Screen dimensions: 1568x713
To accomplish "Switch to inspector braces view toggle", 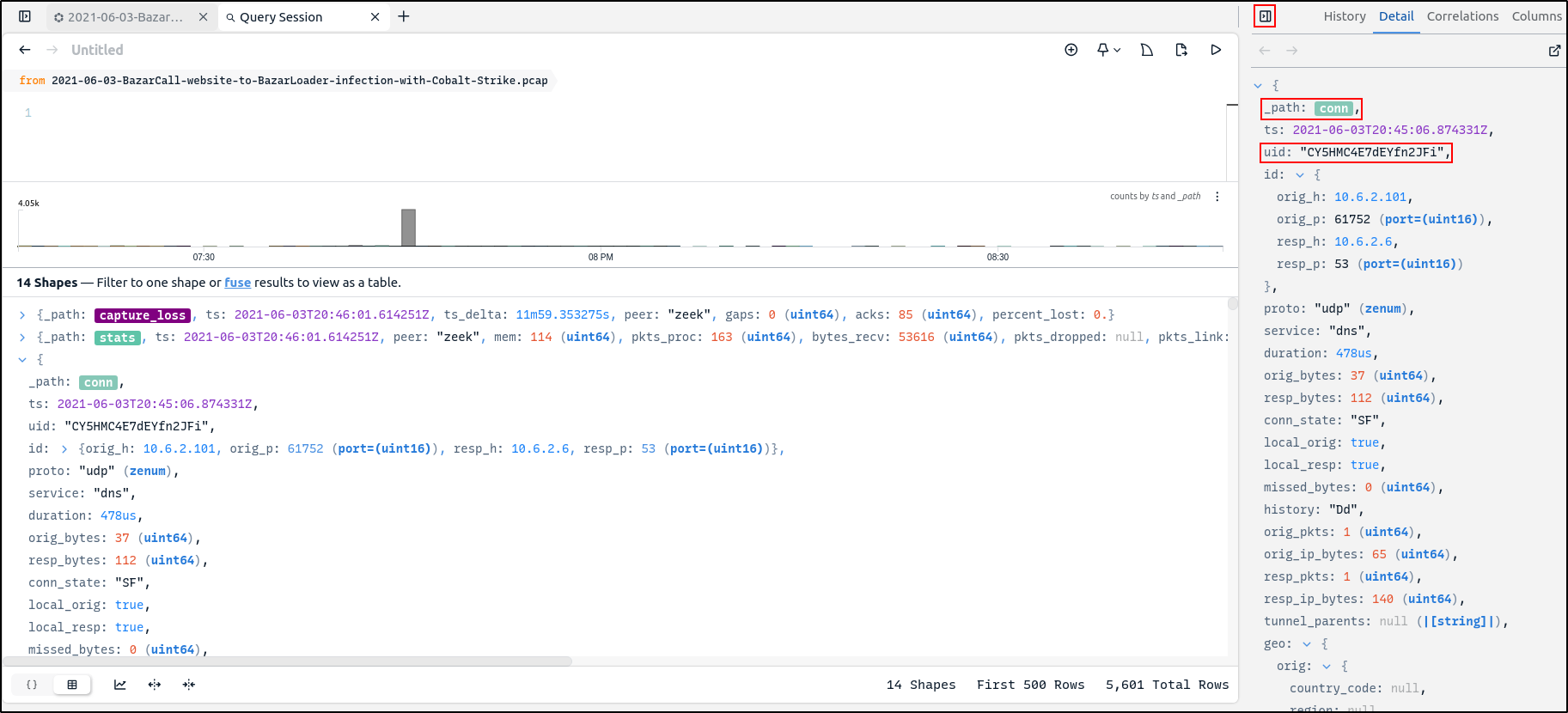I will pyautogui.click(x=32, y=685).
